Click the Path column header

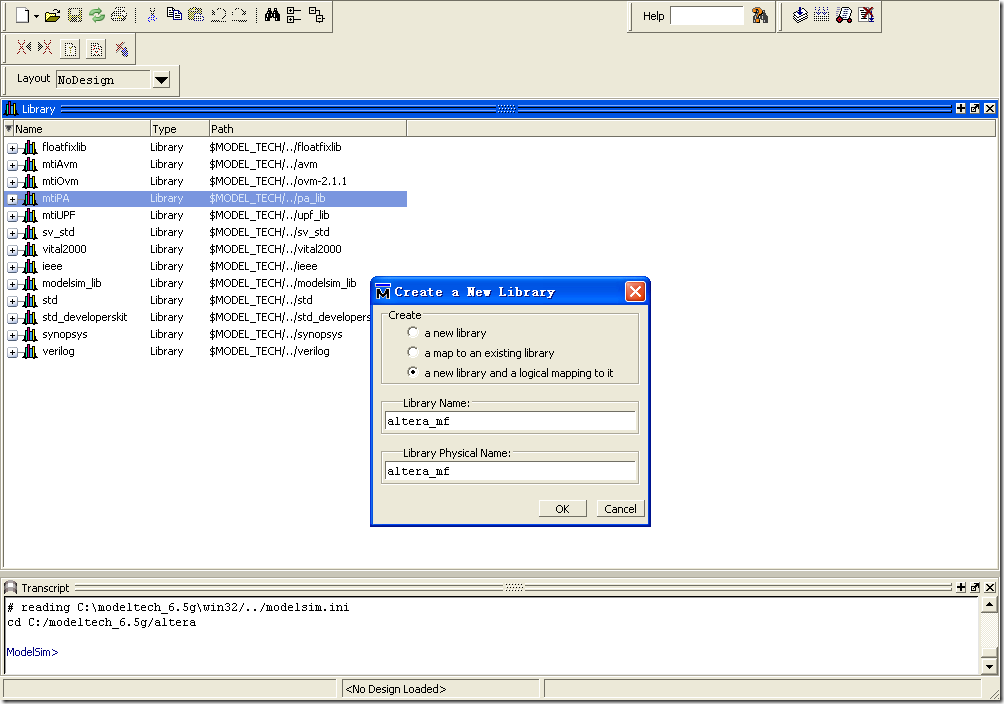pos(306,129)
